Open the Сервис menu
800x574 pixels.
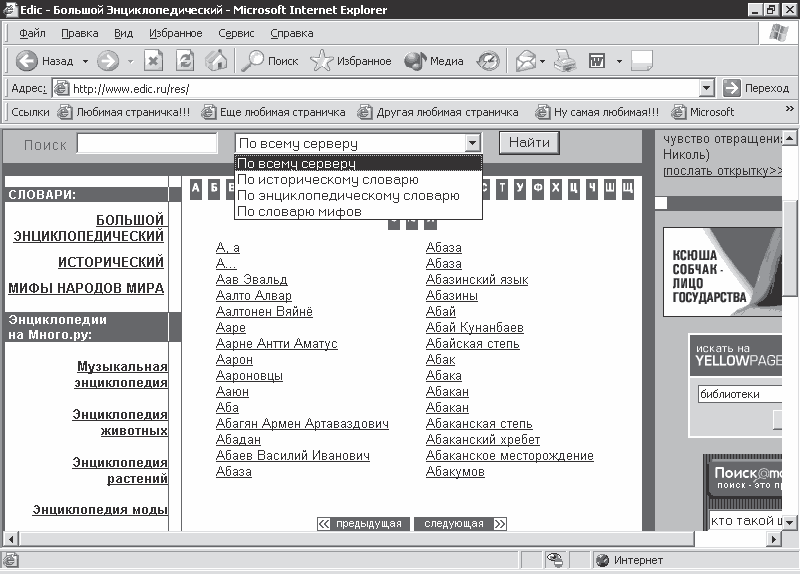point(236,33)
